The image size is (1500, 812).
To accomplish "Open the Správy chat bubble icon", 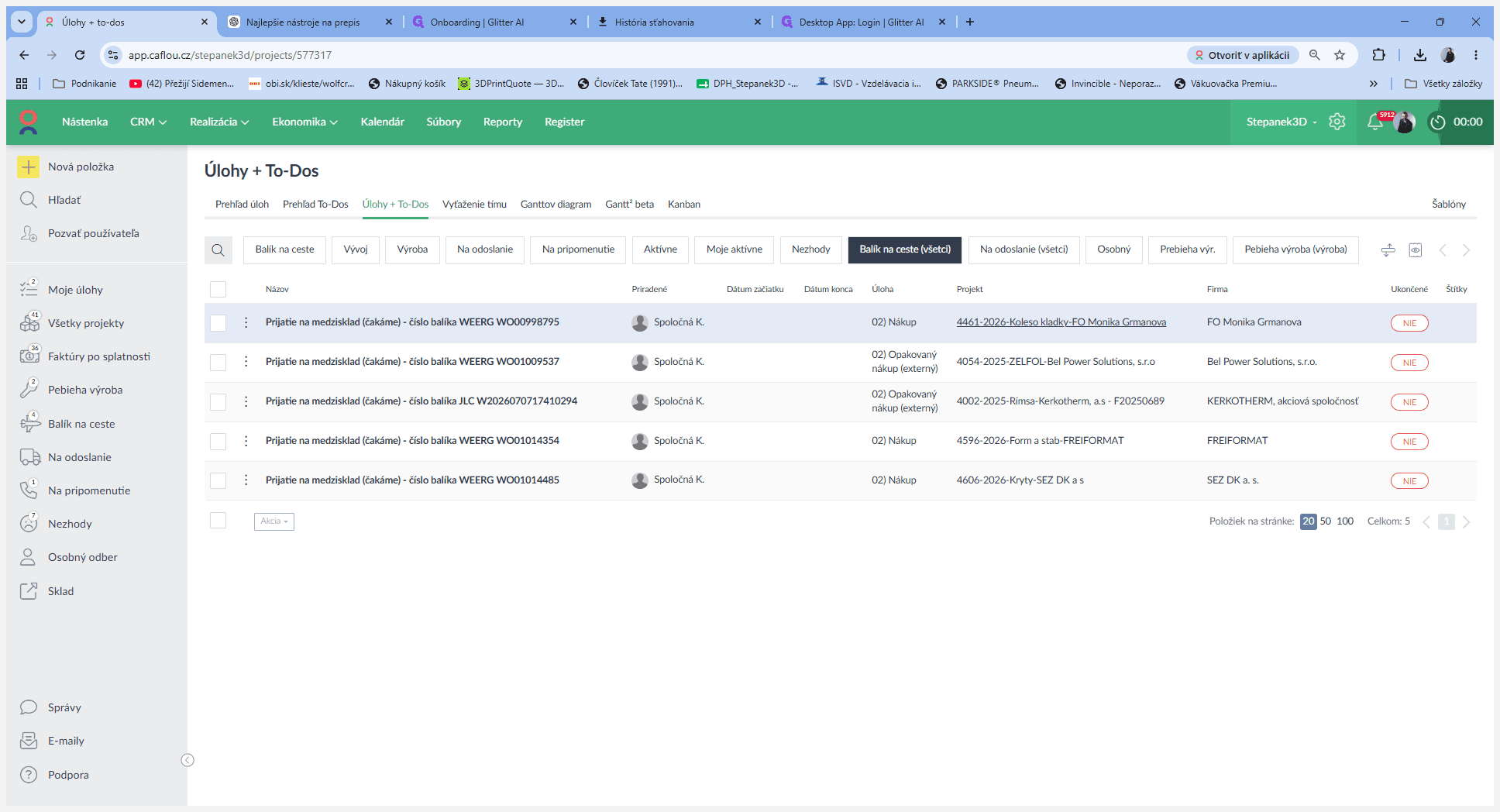I will click(29, 707).
